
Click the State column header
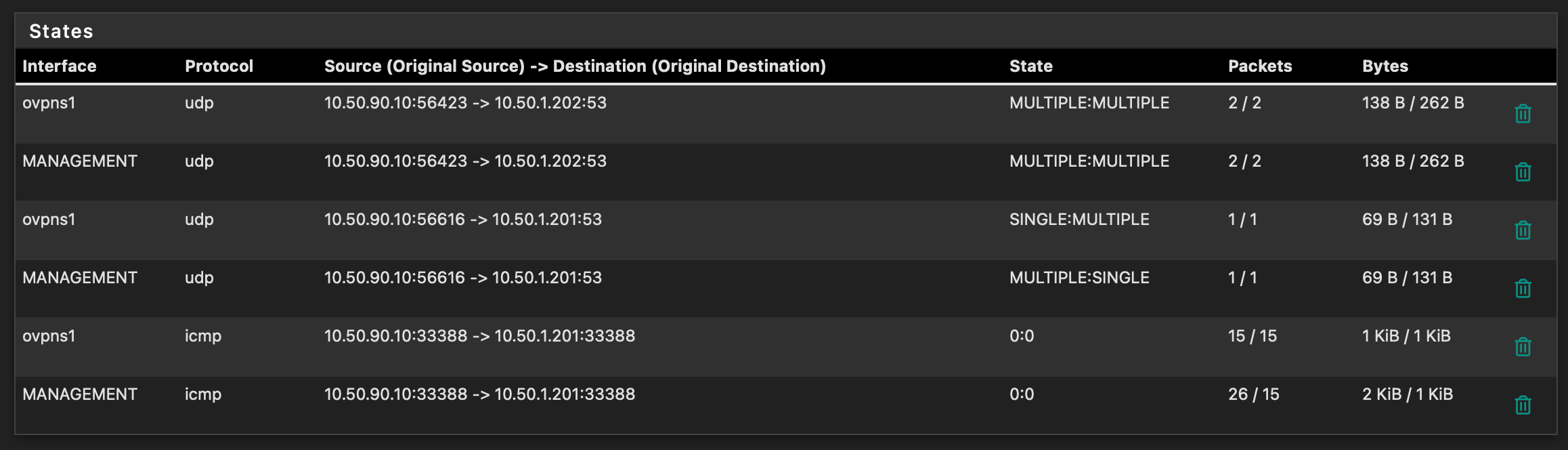[x=1030, y=66]
